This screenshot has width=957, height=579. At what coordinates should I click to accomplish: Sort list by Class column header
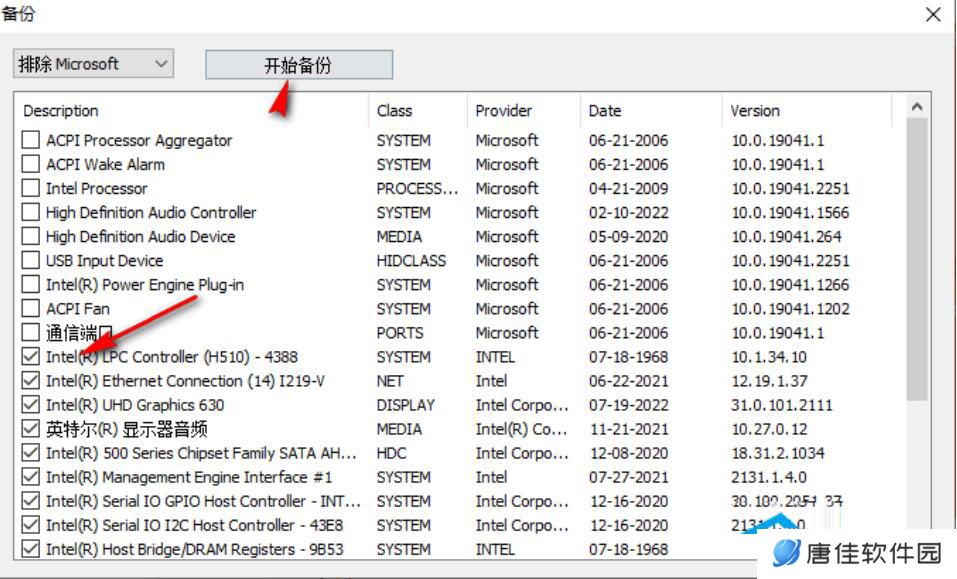[x=394, y=110]
